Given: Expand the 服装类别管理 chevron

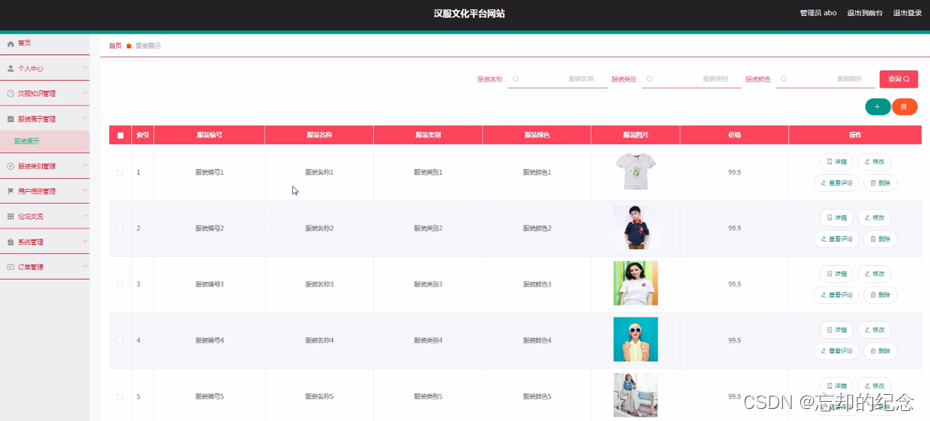Looking at the screenshot, I should click(x=85, y=166).
